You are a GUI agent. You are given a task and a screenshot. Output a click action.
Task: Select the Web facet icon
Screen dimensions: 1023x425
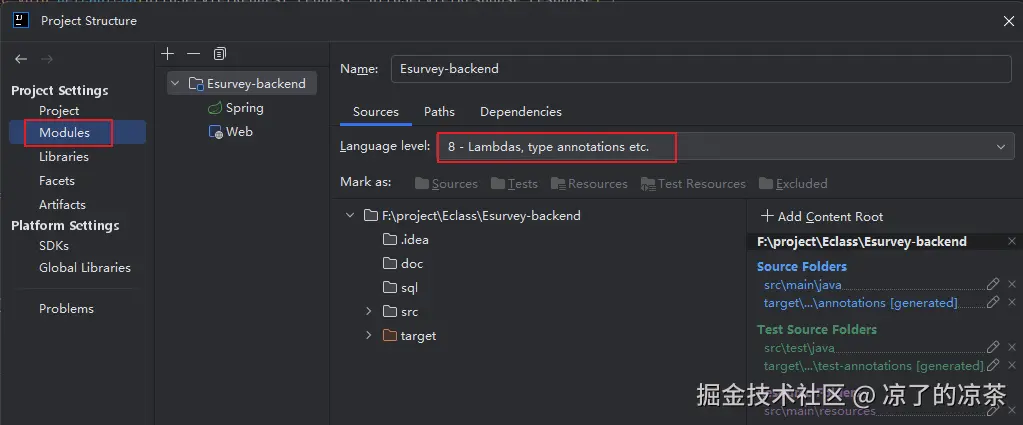pos(215,132)
